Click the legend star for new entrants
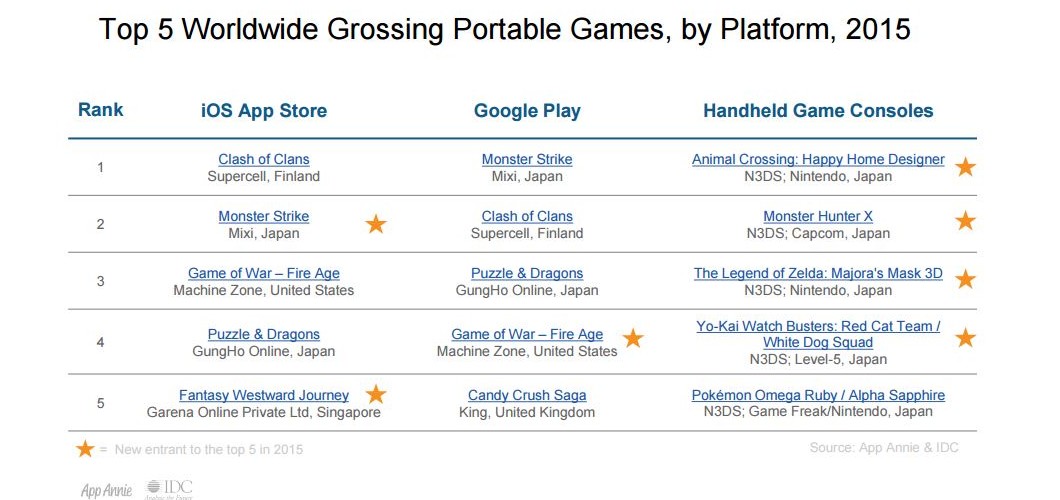1060x500 pixels. 85,449
